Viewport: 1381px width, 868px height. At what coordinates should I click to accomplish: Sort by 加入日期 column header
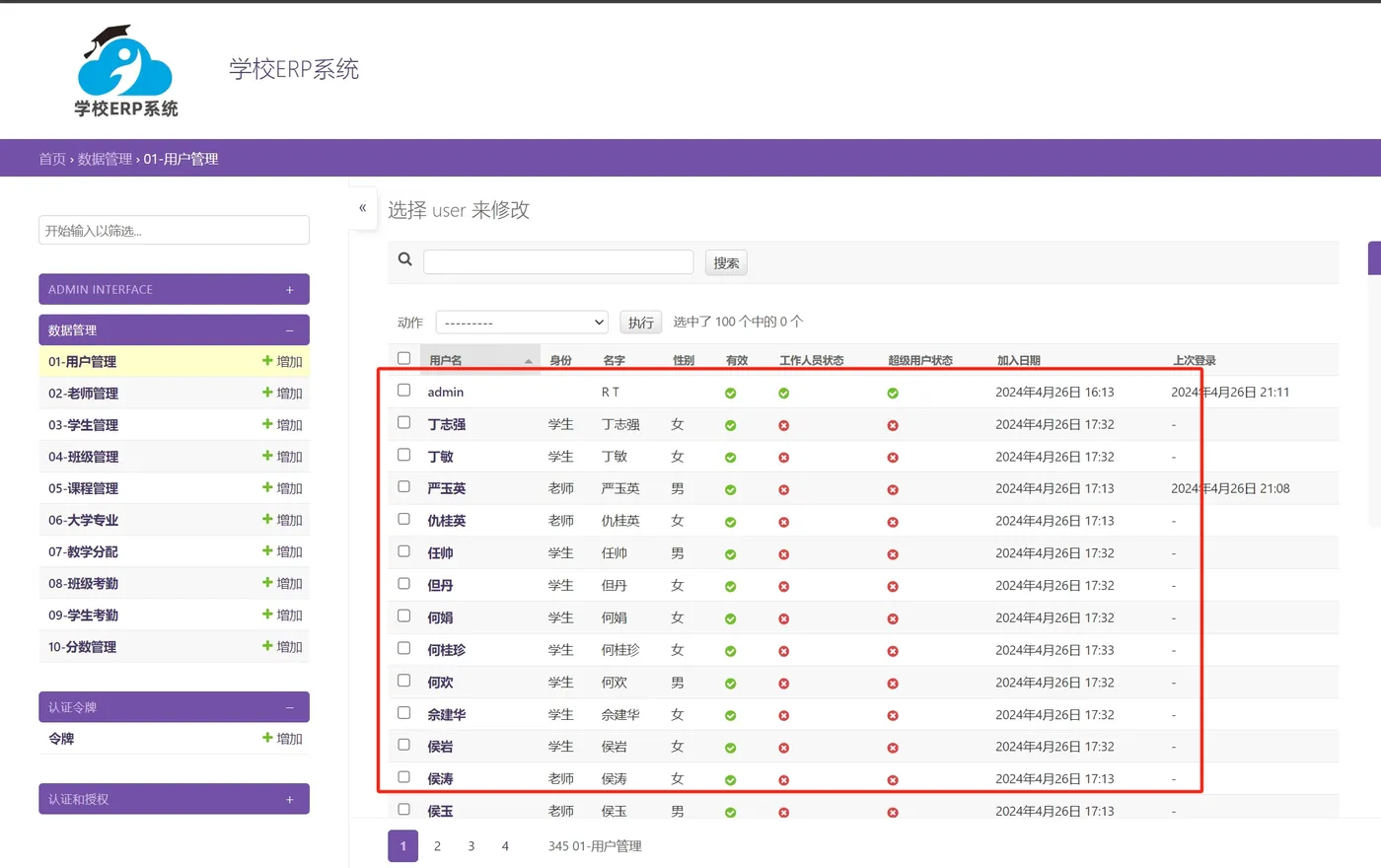click(x=1018, y=361)
